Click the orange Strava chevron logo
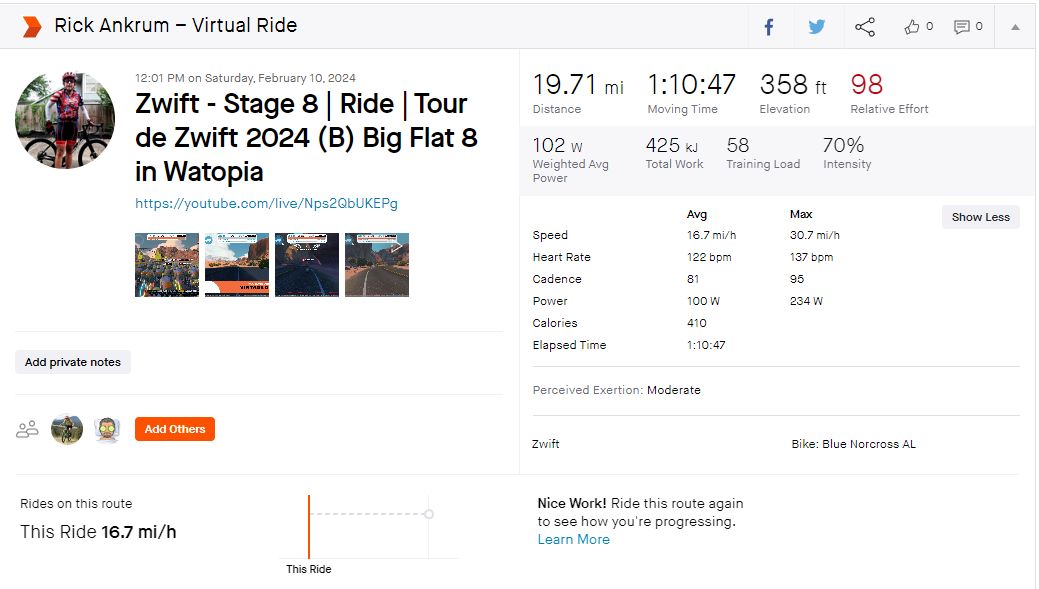The width and height of the screenshot is (1039, 589). [32, 27]
